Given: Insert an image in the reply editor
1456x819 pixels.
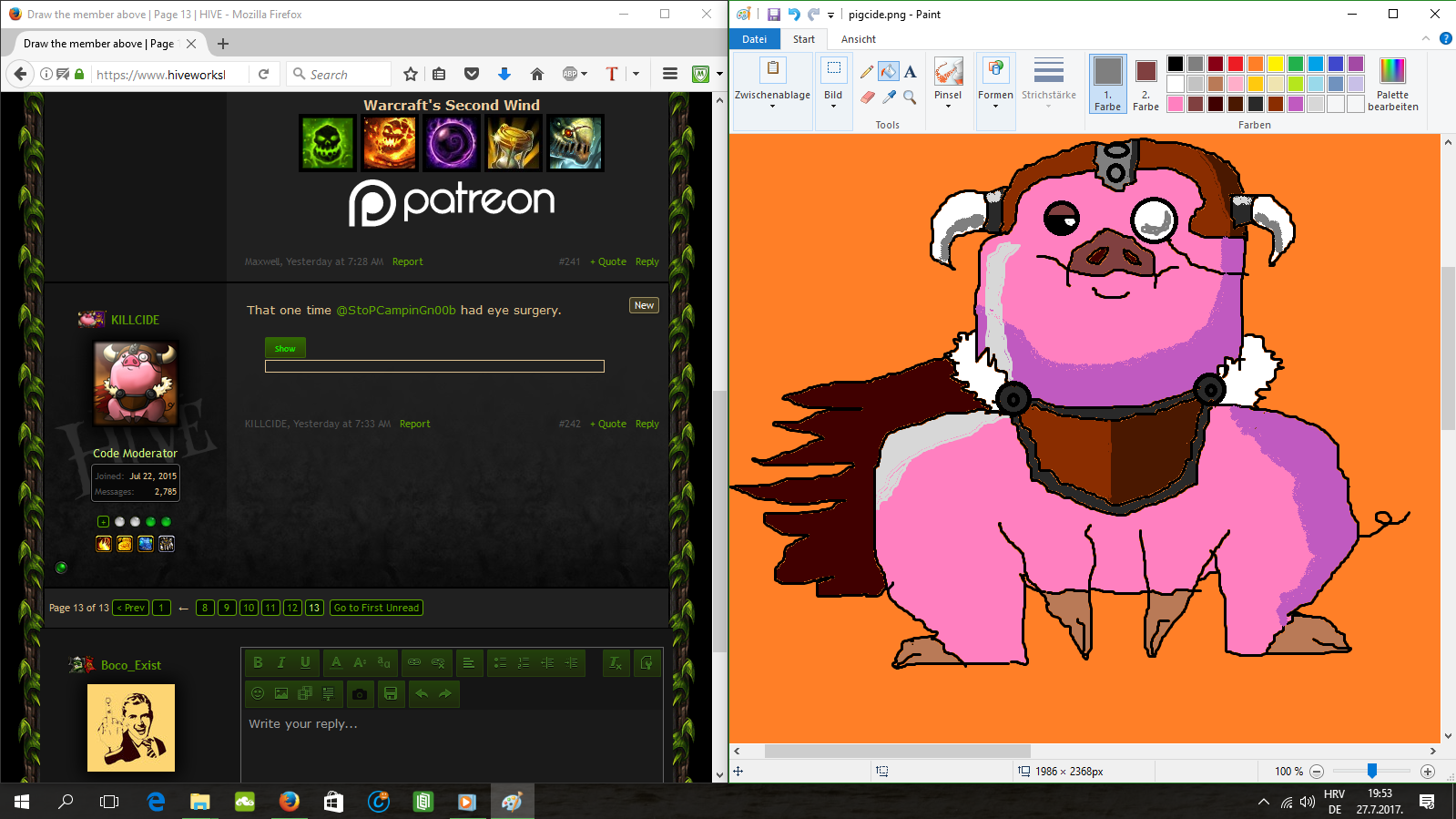Looking at the screenshot, I should tap(281, 693).
